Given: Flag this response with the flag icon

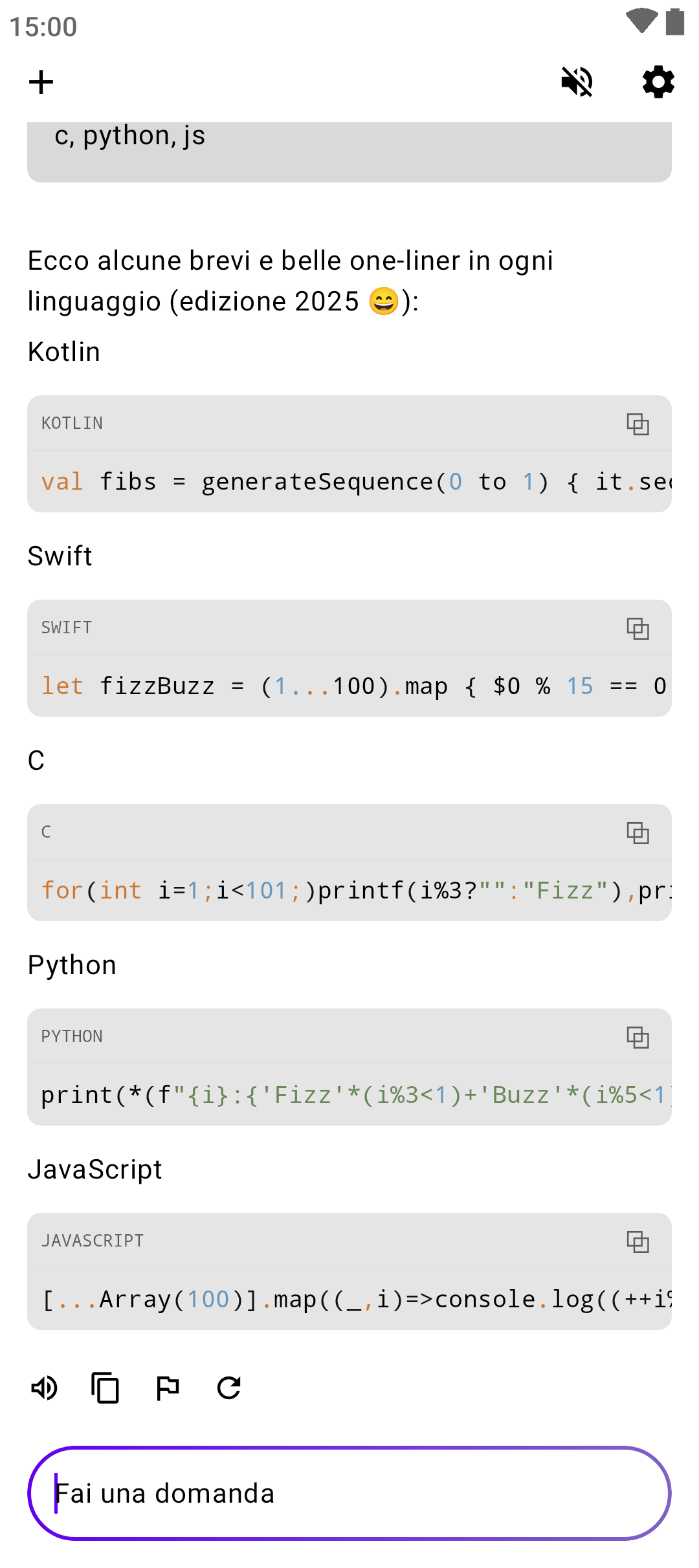Looking at the screenshot, I should (x=168, y=1388).
